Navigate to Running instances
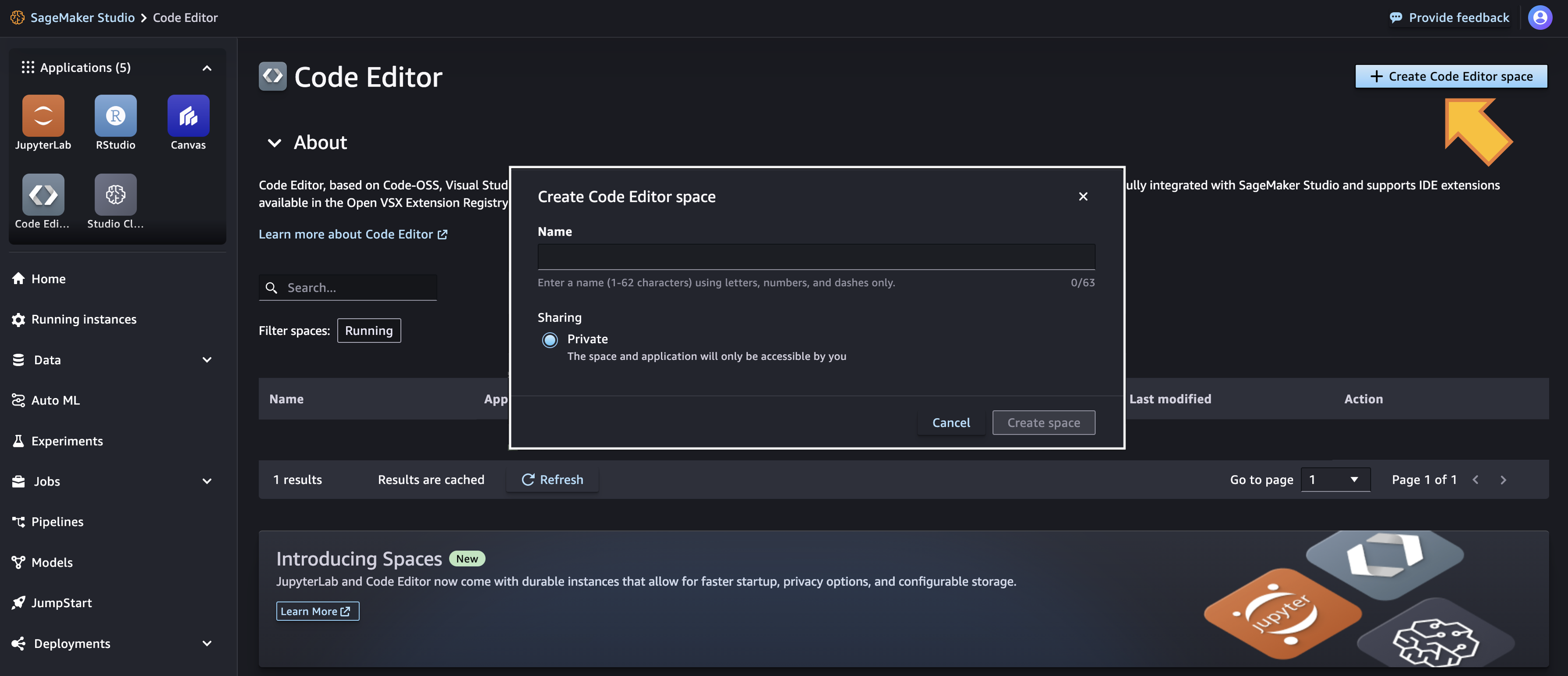This screenshot has width=1568, height=676. point(83,320)
